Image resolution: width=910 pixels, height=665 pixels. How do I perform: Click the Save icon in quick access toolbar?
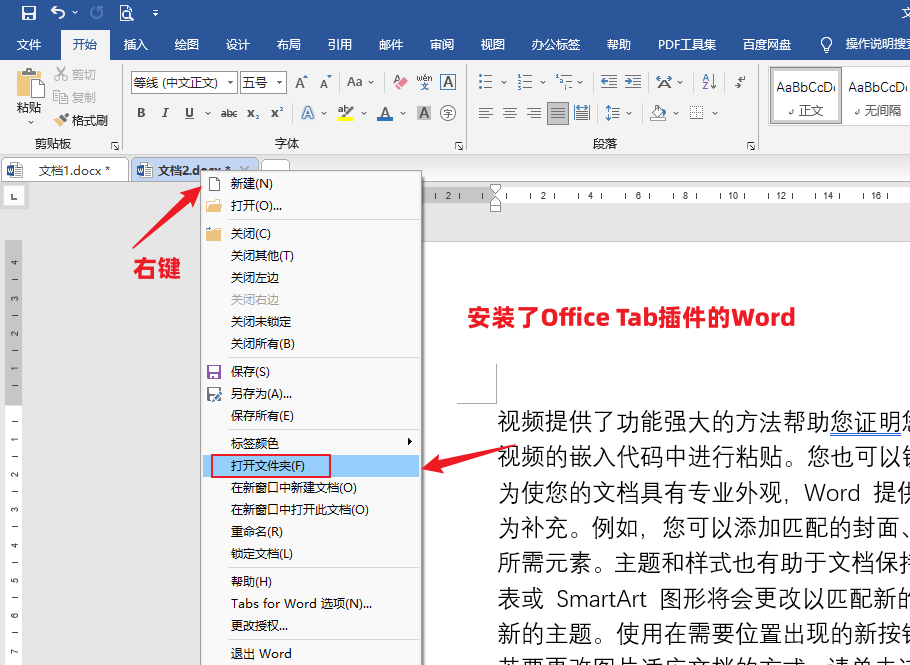(x=28, y=13)
